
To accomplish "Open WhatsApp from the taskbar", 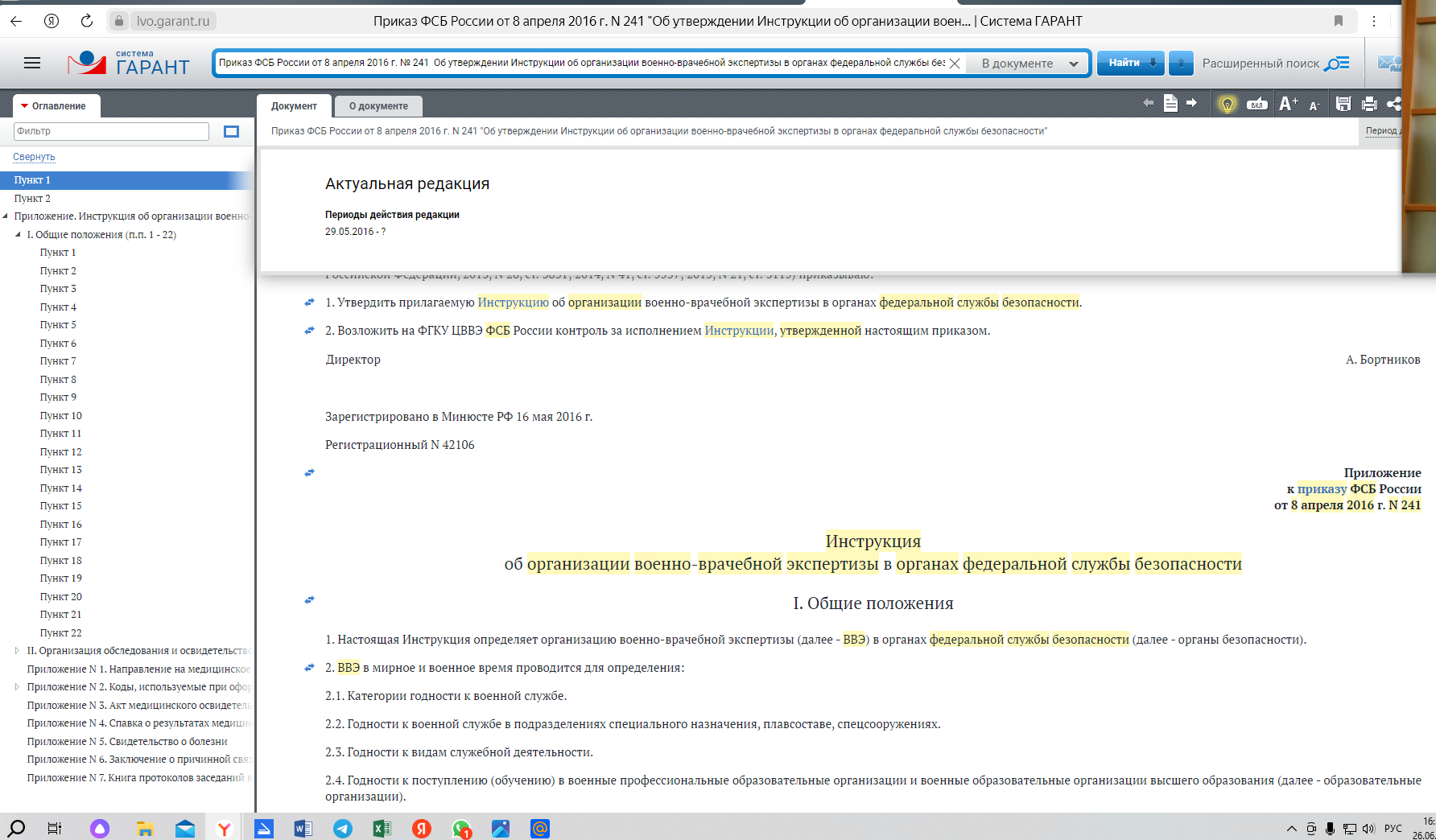I will point(461,829).
